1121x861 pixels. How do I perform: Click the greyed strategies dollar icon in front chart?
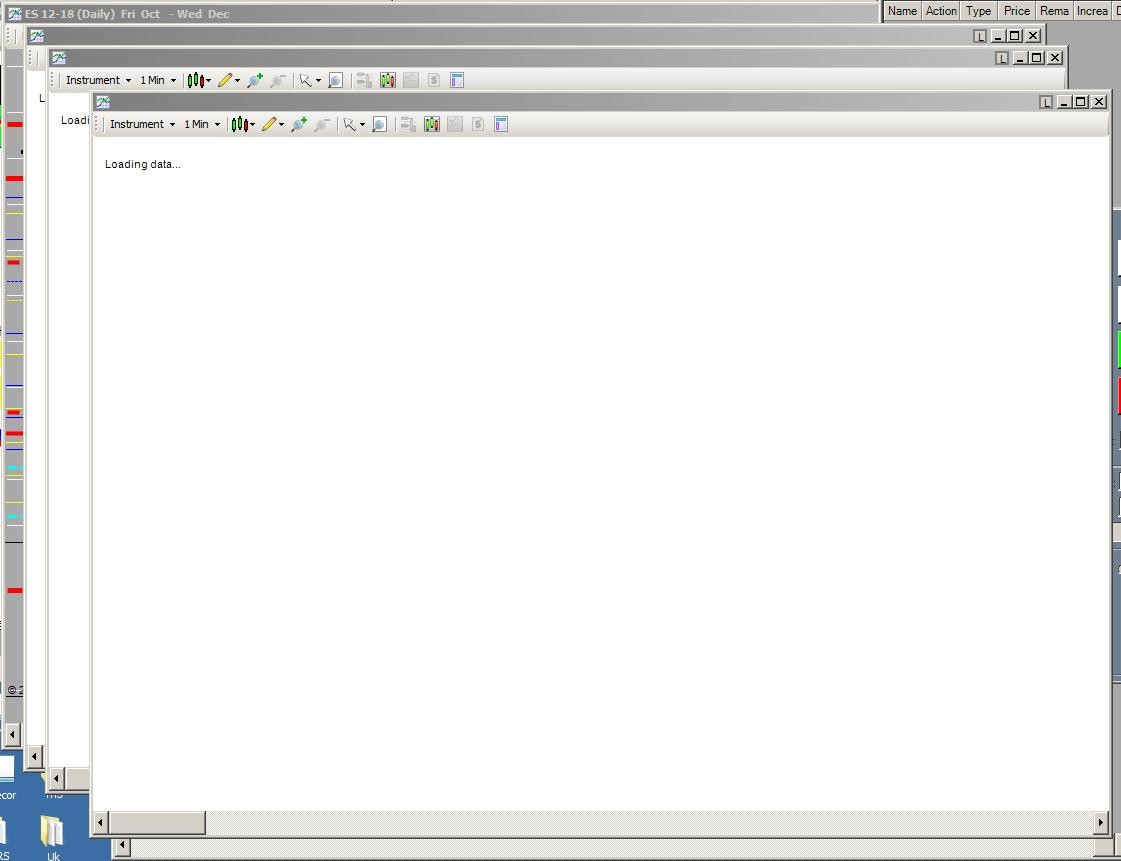[478, 124]
